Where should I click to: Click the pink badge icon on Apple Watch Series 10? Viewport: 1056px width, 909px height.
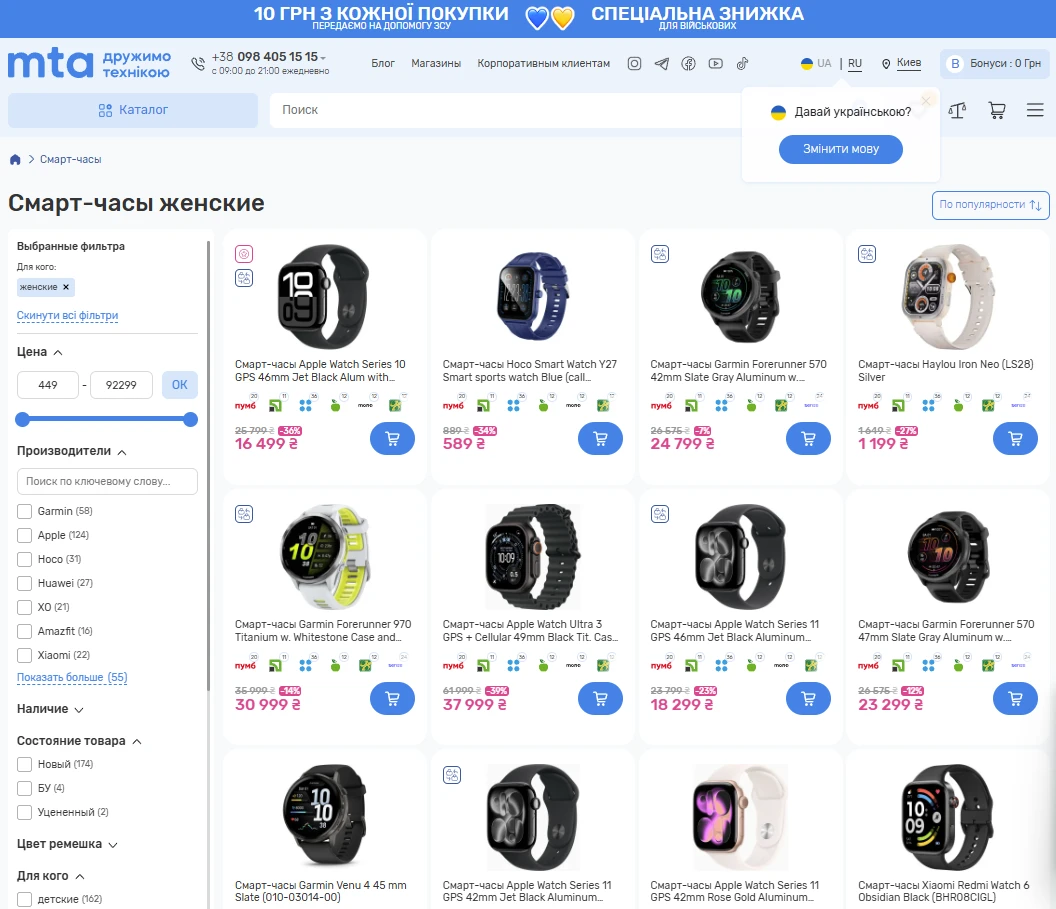click(244, 254)
